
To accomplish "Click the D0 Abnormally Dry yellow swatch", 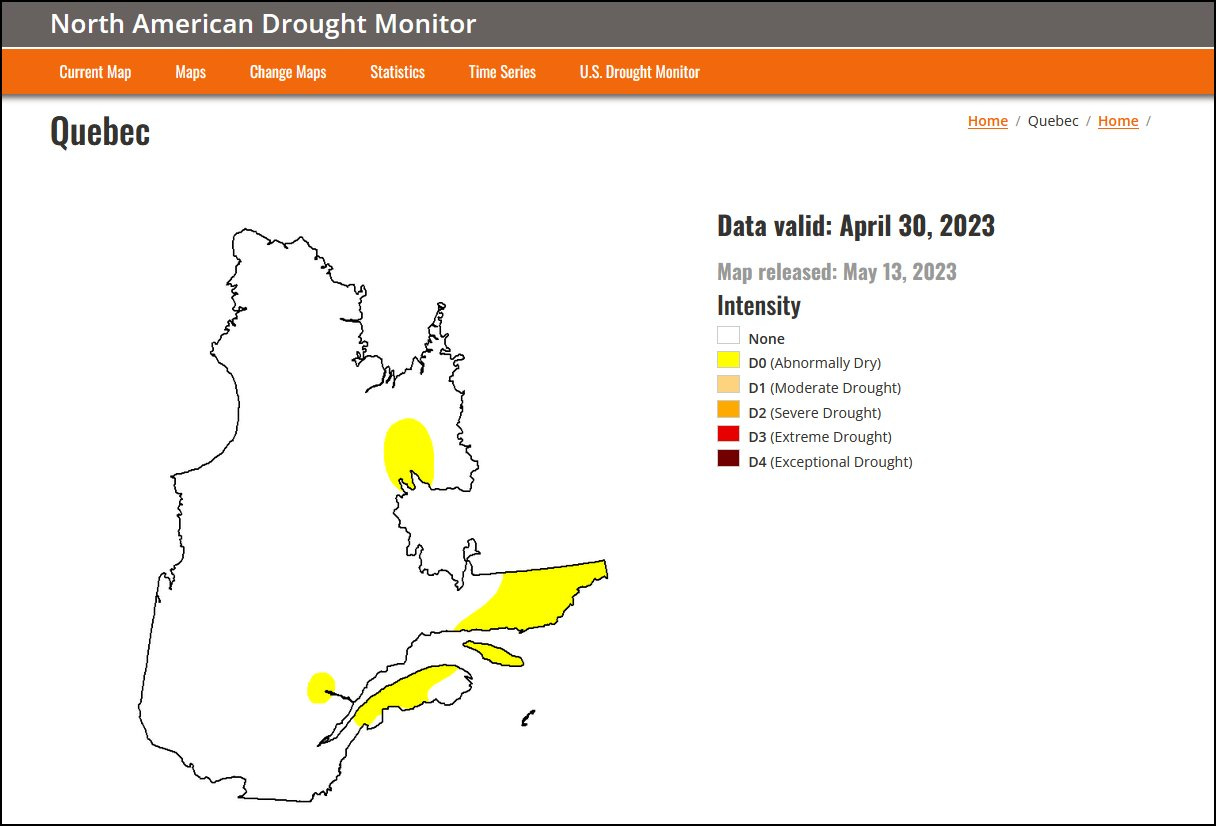I will 728,360.
